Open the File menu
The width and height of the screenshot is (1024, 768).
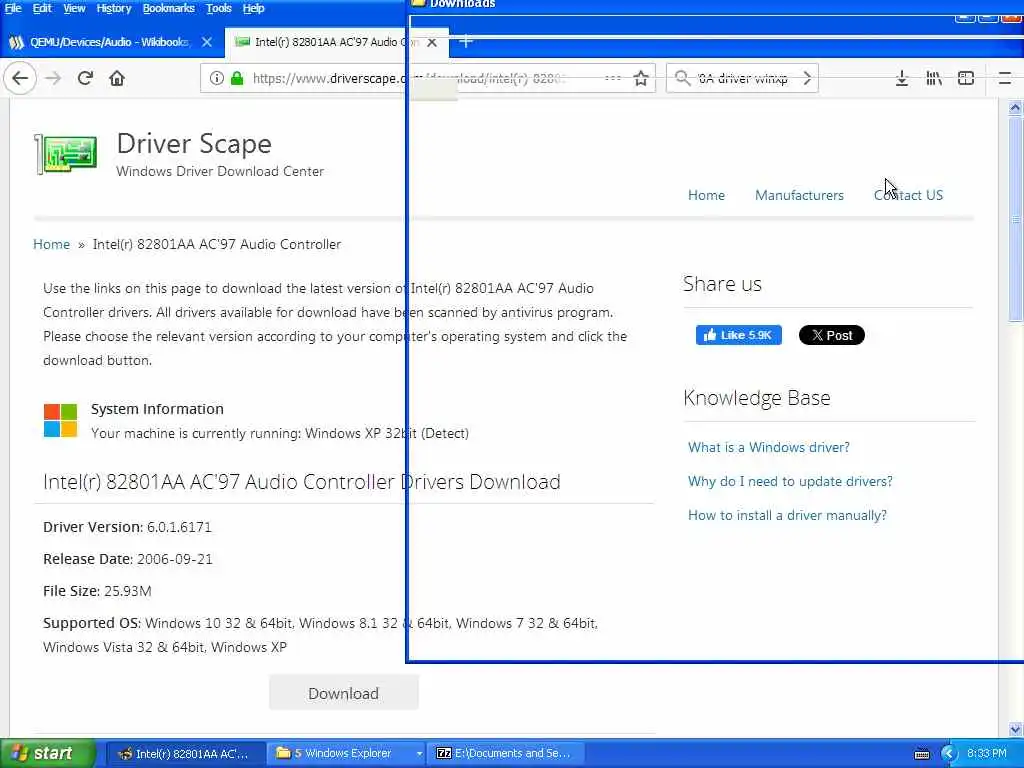[x=13, y=8]
